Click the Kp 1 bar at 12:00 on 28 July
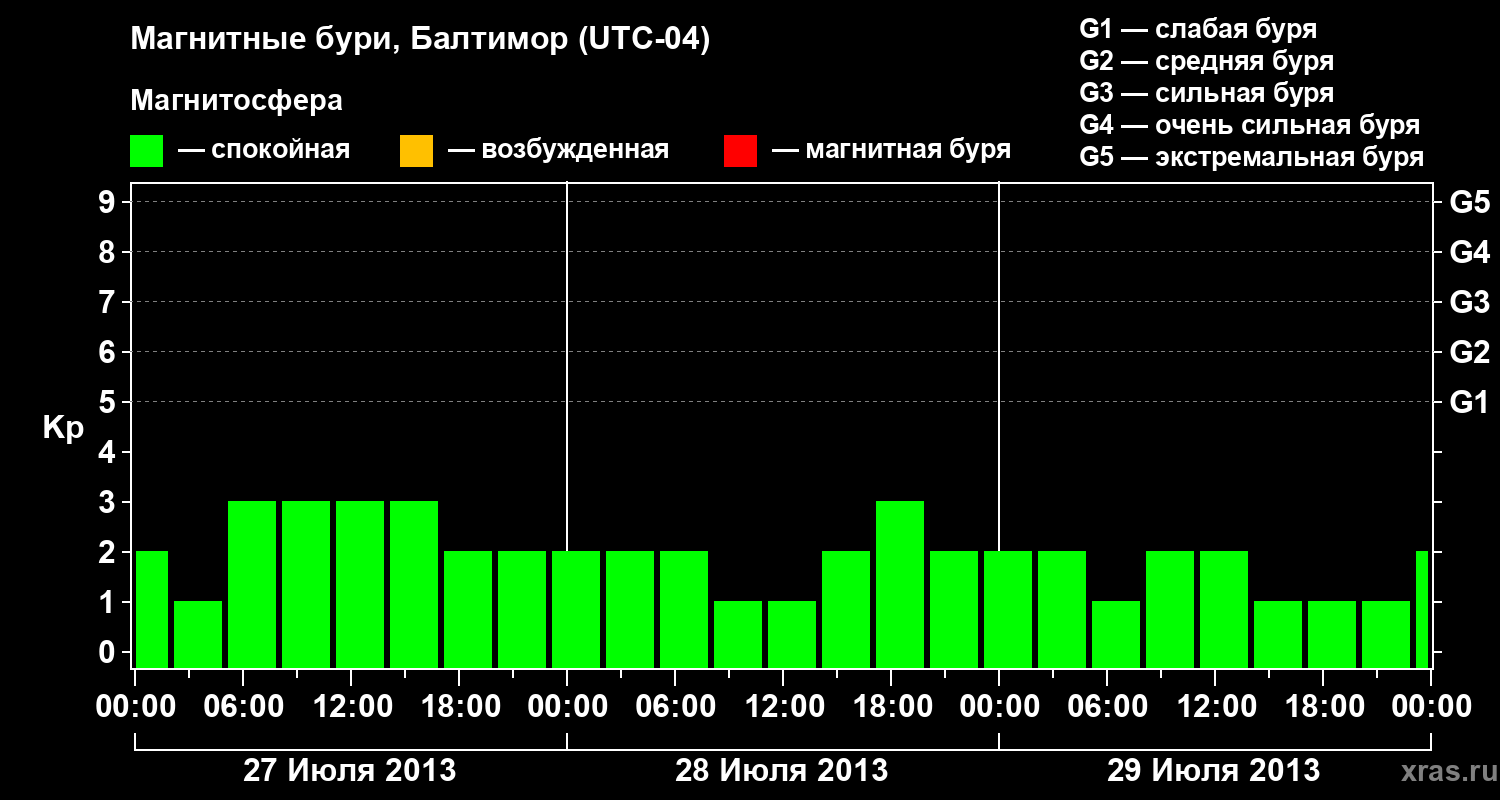The image size is (1500, 800). pos(792,634)
